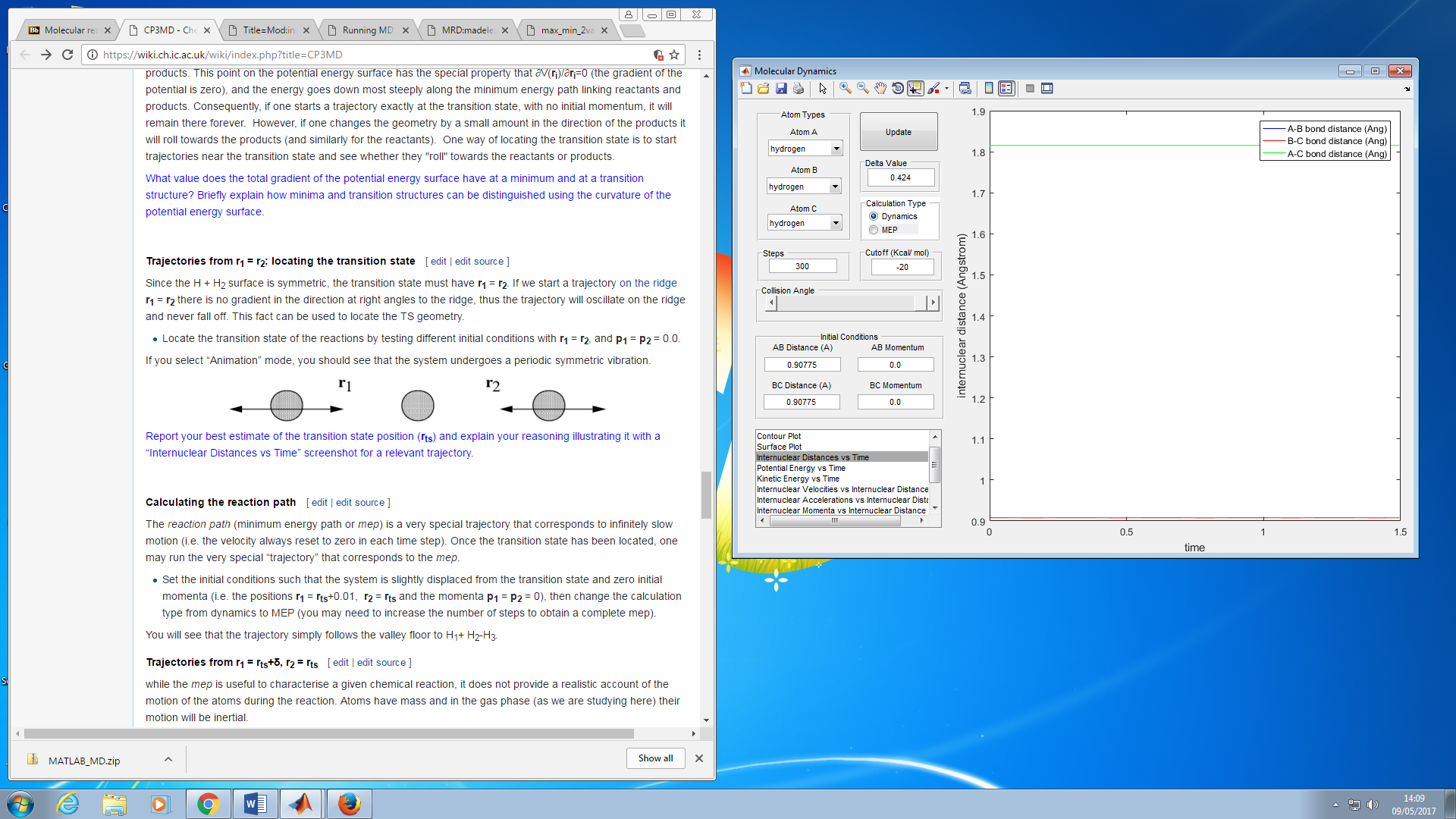Select the Dynamics calculation type
The height and width of the screenshot is (819, 1456).
click(x=874, y=216)
